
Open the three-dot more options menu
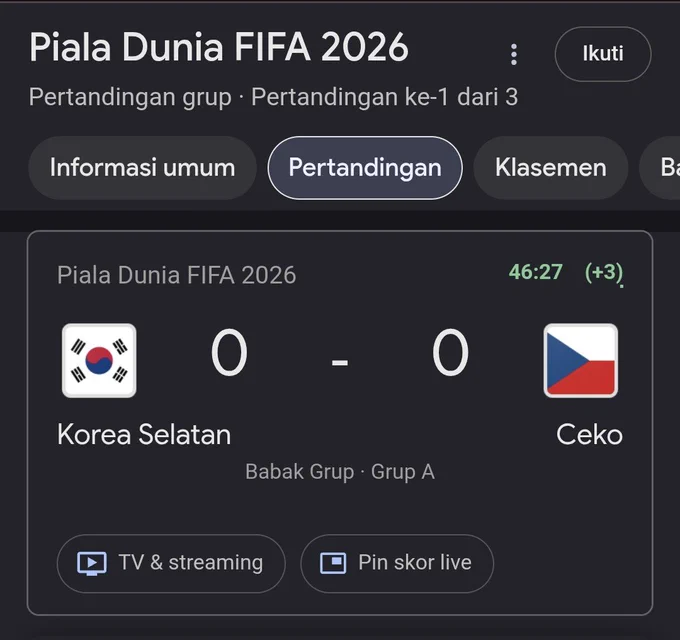[x=514, y=55]
